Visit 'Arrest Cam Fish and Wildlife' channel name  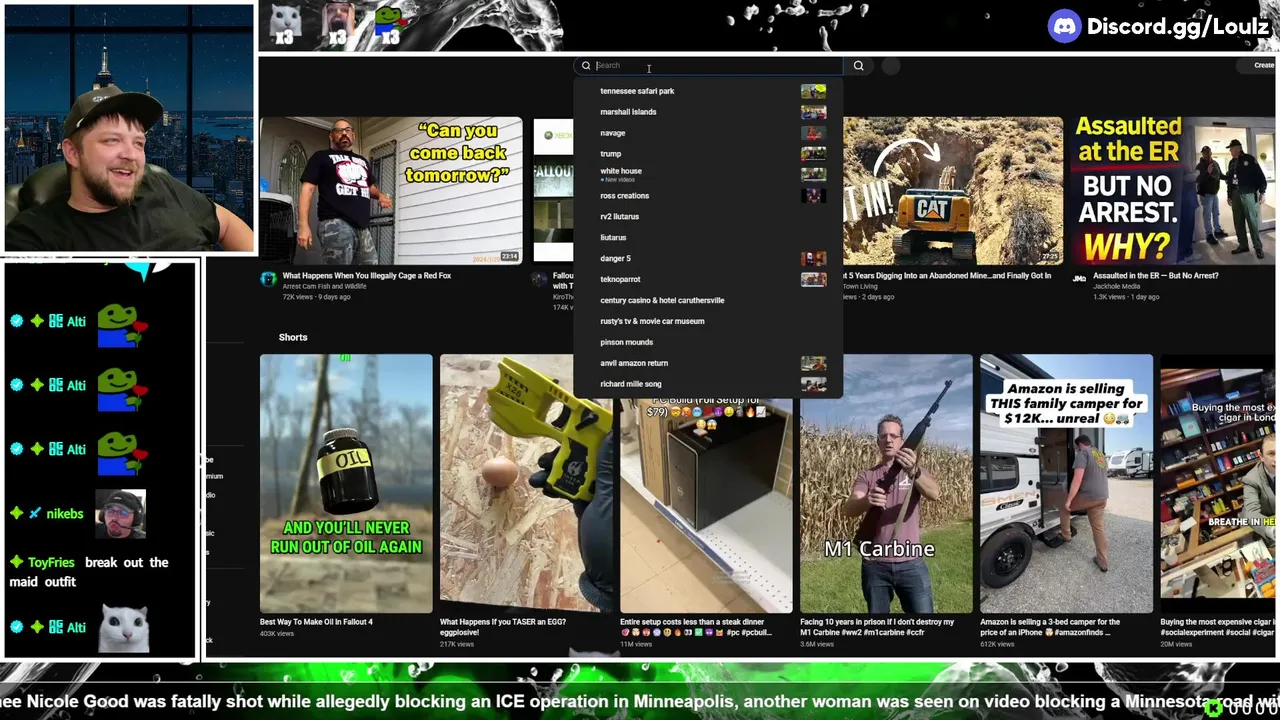(x=324, y=287)
